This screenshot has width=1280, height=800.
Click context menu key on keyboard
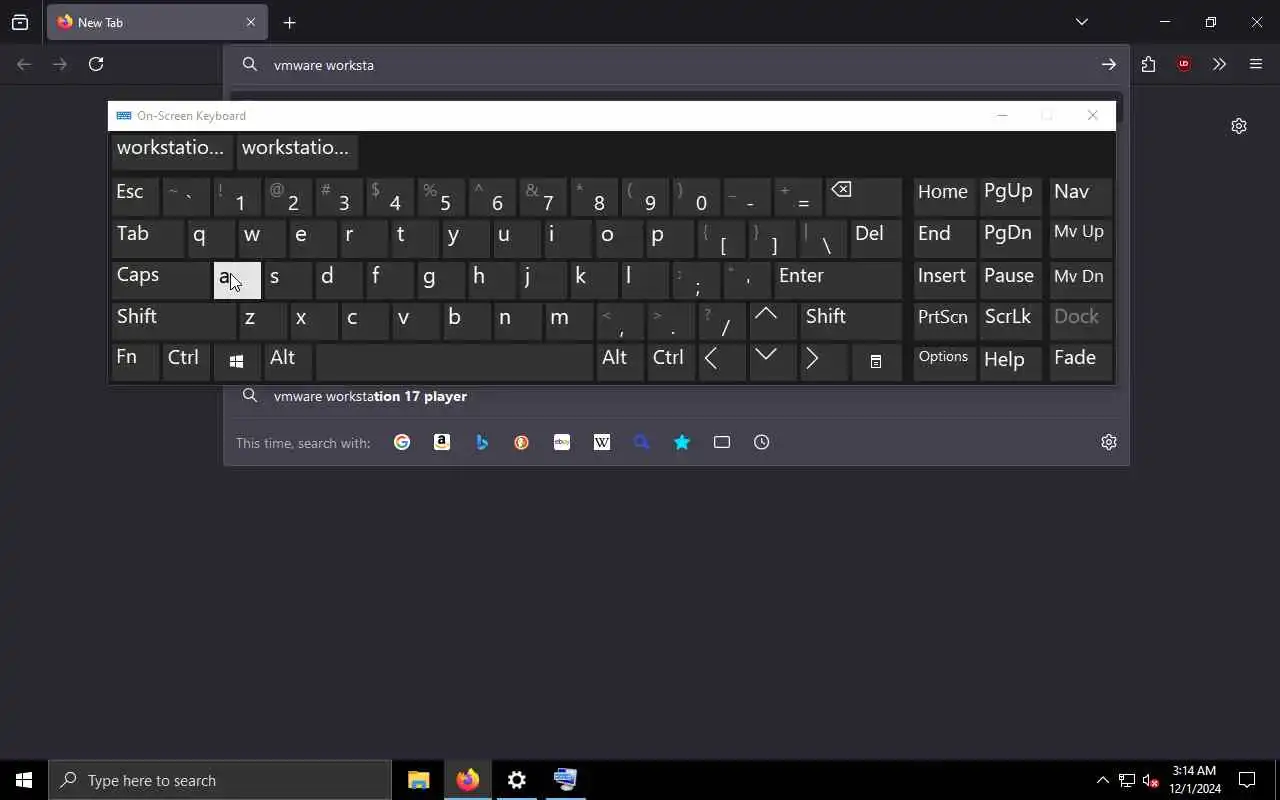click(x=876, y=362)
